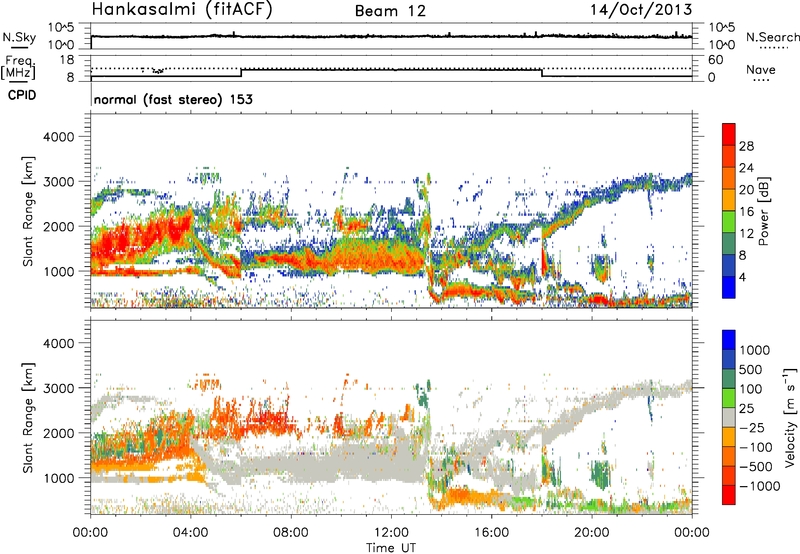Click the '2000' tick on velocity panel
Screen dimensions: 800x554
(x=59, y=433)
